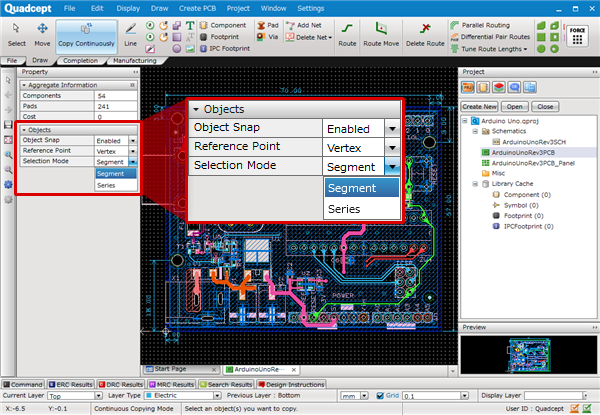Click the green check icon in status bar
The height and width of the screenshot is (415, 600).
pyautogui.click(x=587, y=408)
